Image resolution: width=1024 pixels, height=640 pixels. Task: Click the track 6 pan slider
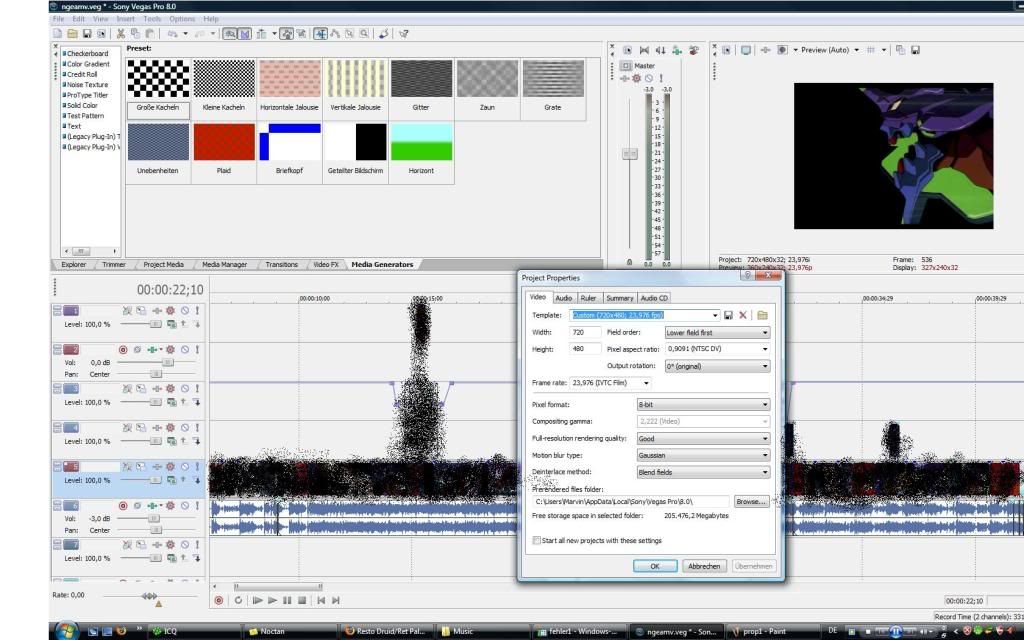click(x=156, y=530)
